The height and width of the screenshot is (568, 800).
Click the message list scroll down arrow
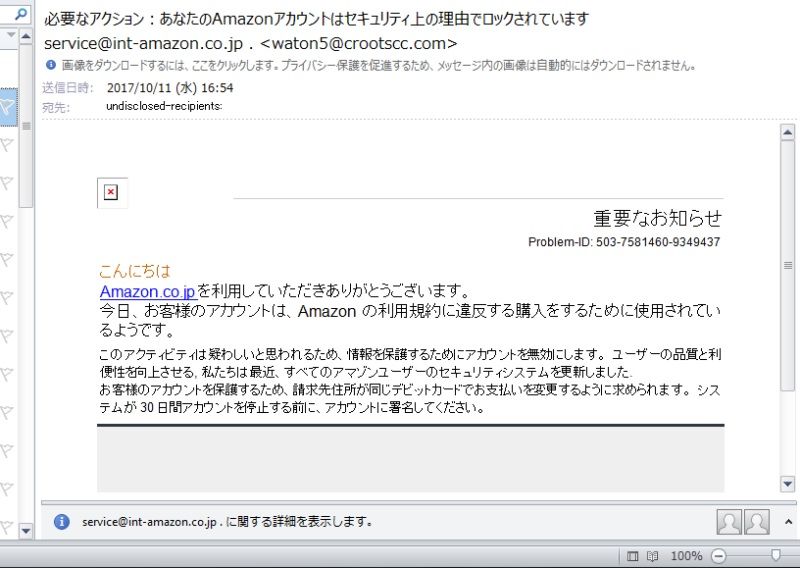26,531
